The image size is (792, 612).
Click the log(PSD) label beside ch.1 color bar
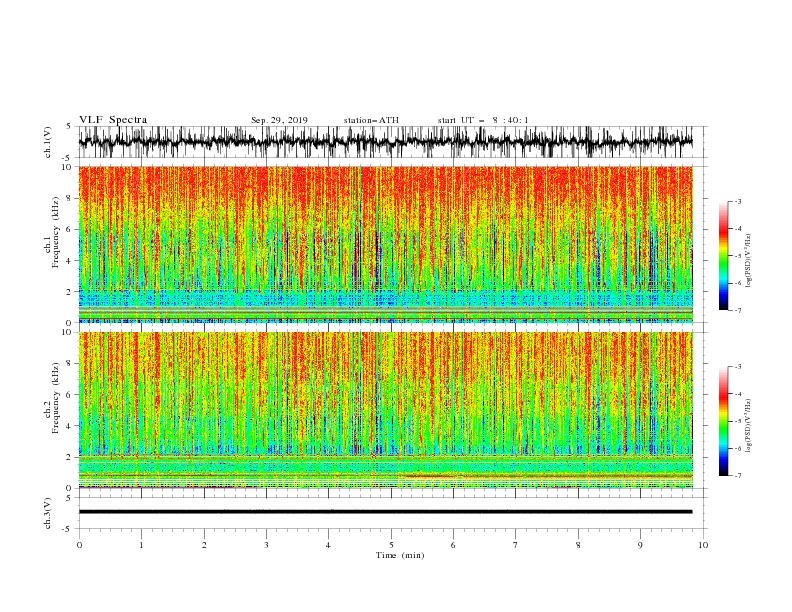click(x=749, y=261)
